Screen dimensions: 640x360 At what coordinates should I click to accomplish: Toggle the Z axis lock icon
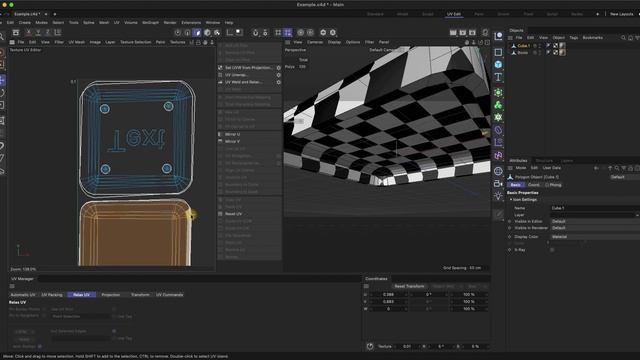[48, 32]
